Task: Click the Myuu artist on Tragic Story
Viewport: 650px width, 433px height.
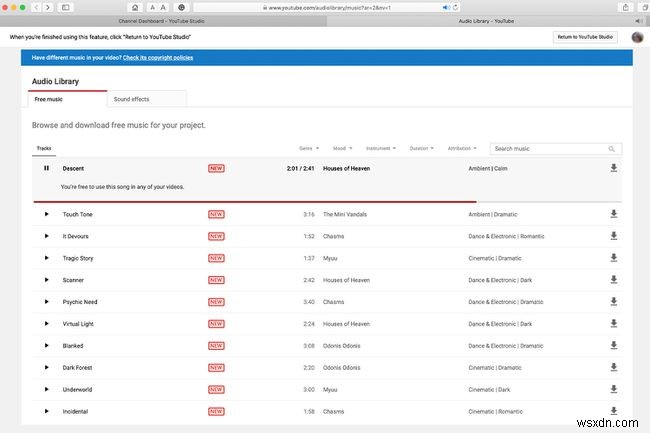Action: click(330, 259)
